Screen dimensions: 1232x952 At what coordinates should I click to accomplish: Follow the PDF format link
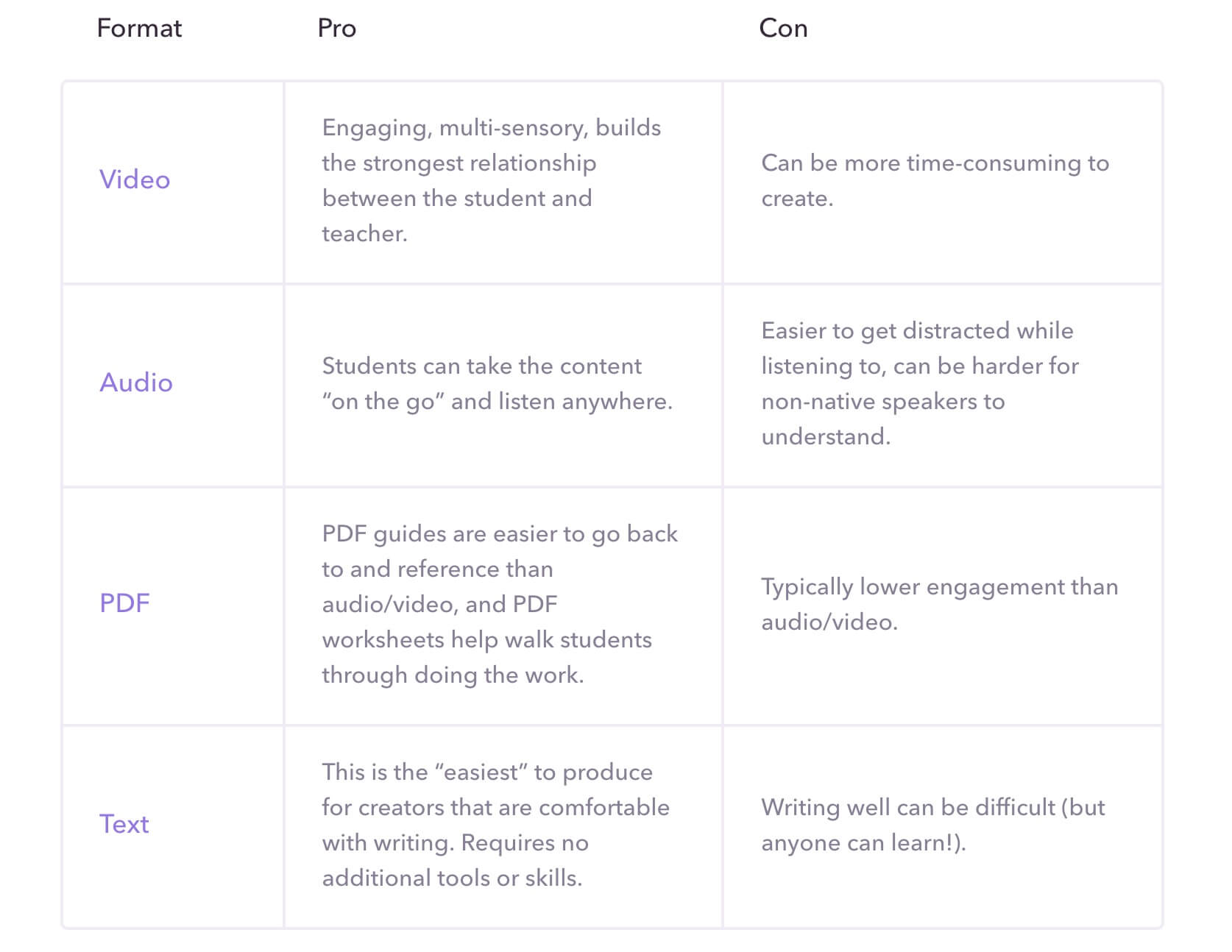124,603
